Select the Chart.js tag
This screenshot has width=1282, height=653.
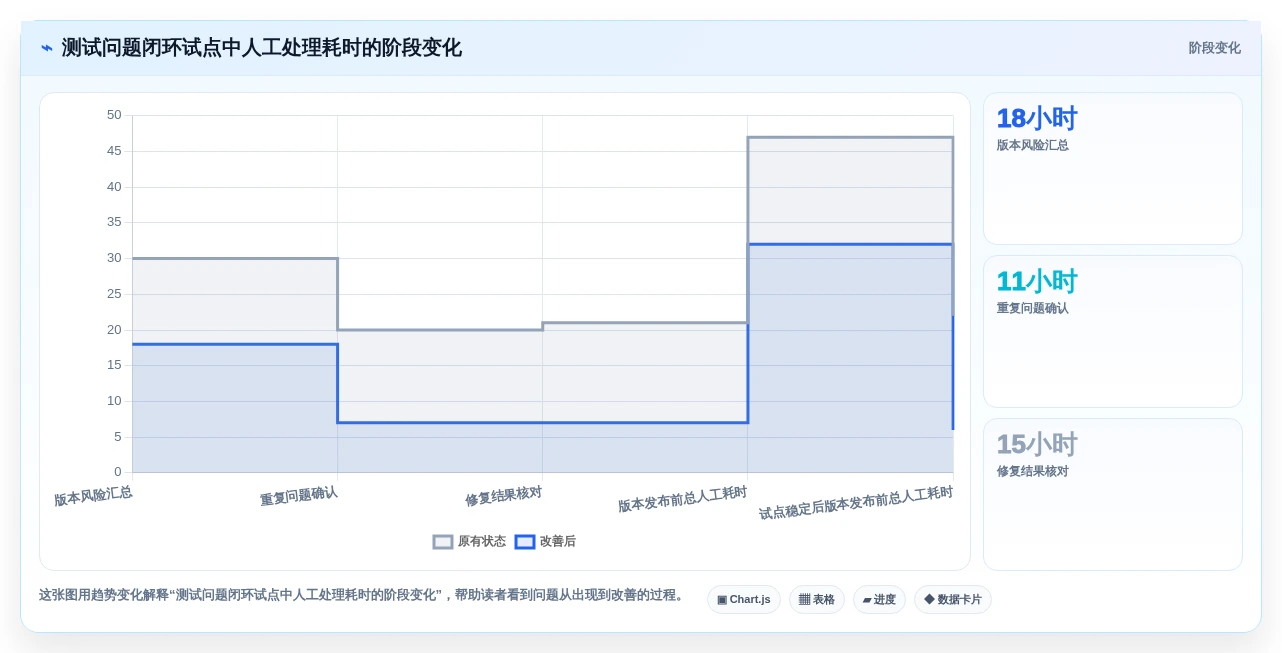pos(744,600)
